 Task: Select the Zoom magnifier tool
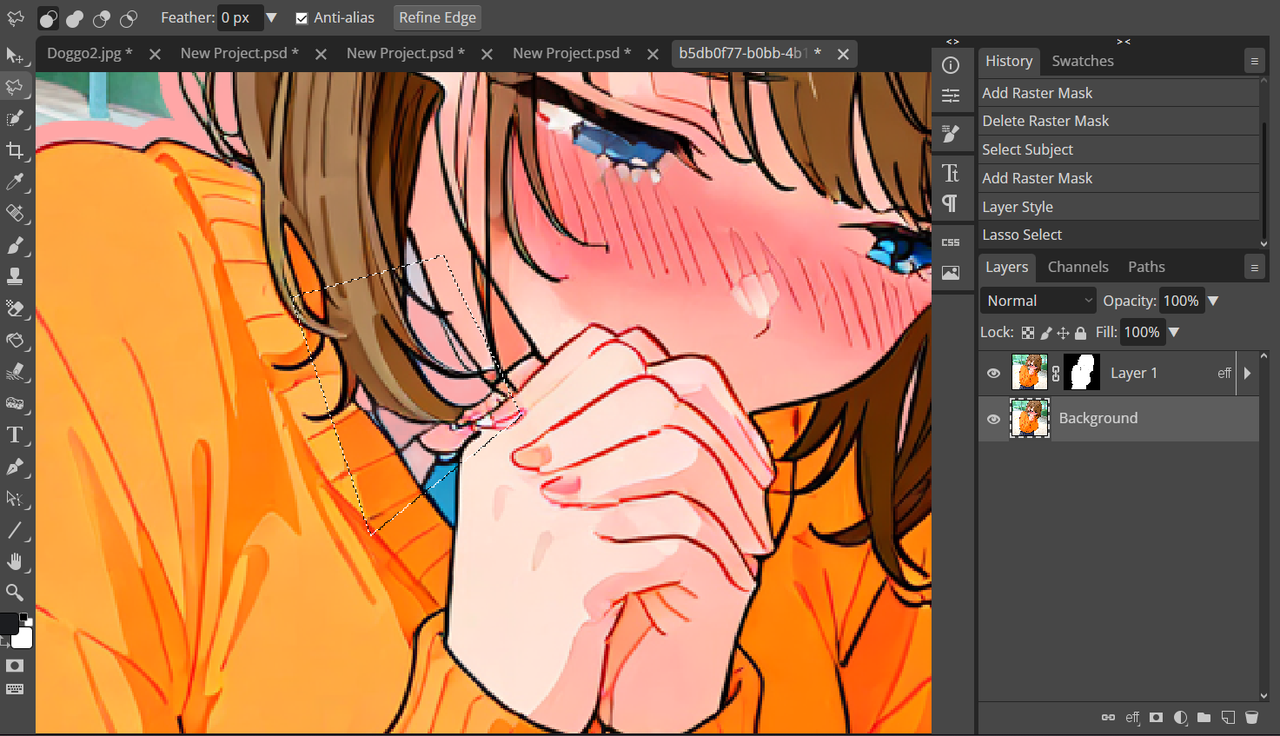15,593
